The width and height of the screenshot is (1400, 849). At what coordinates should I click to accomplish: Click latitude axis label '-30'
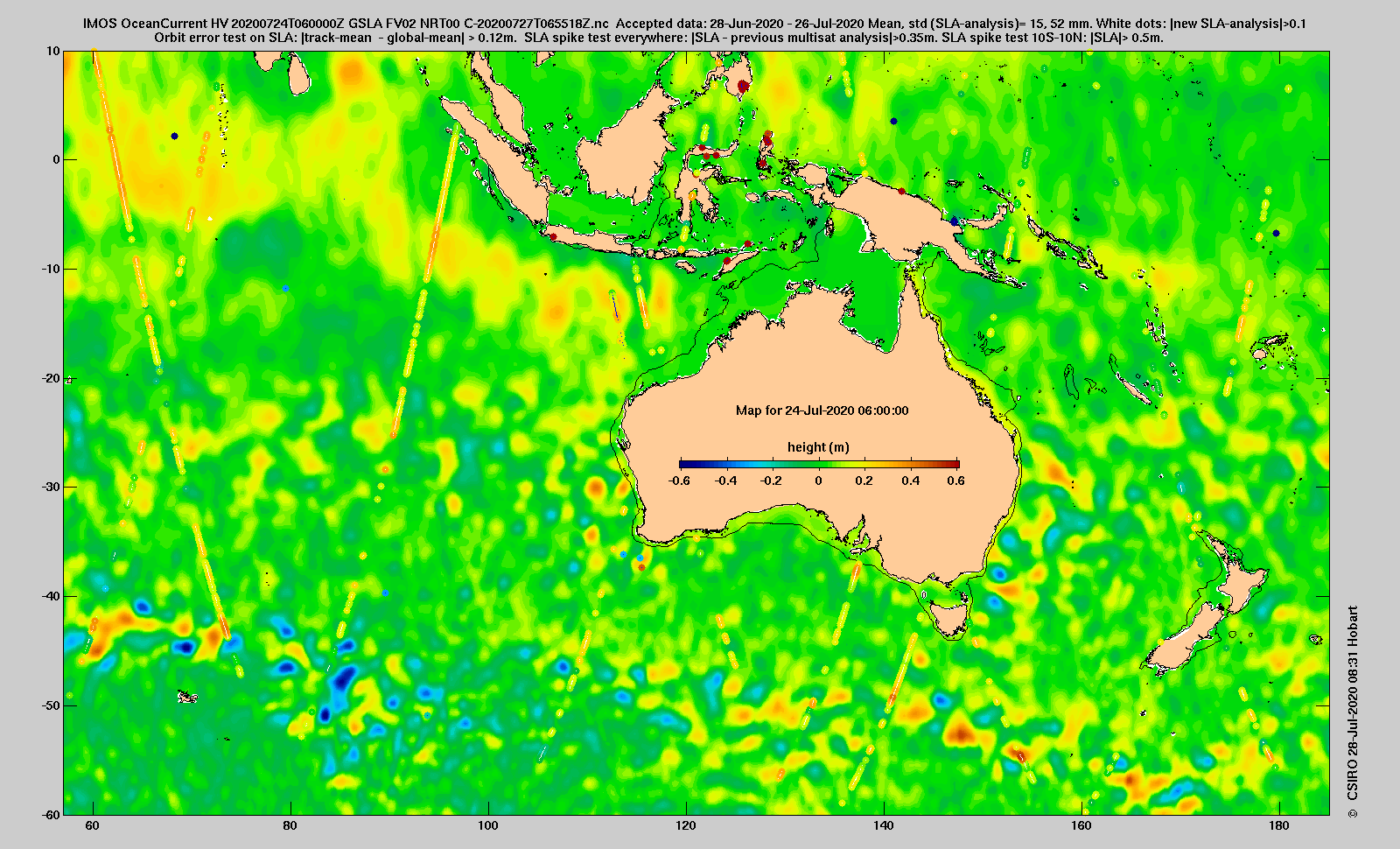[51, 487]
